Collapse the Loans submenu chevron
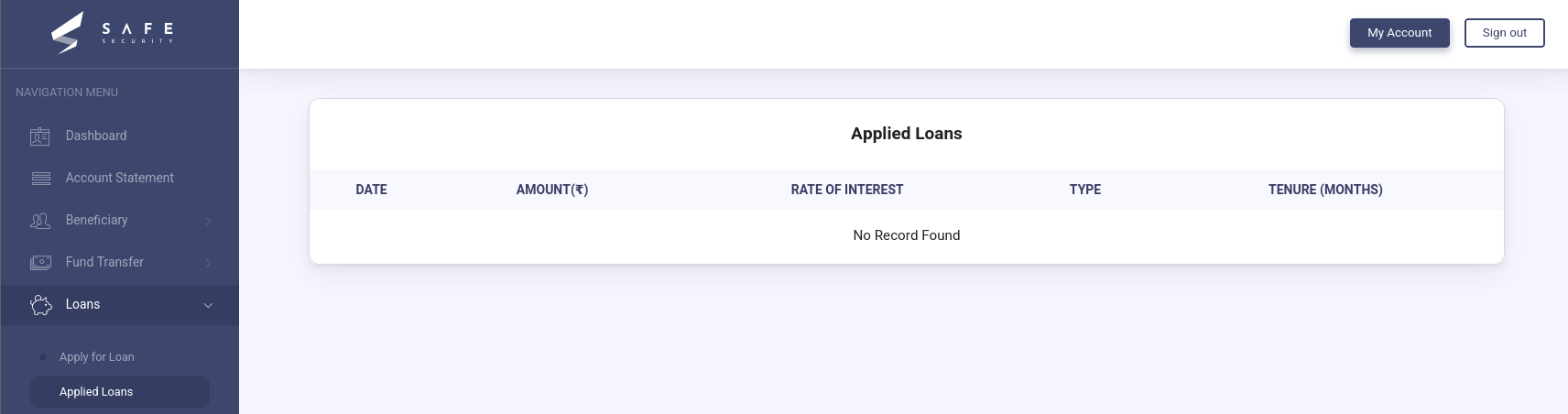Image resolution: width=1568 pixels, height=414 pixels. [208, 305]
